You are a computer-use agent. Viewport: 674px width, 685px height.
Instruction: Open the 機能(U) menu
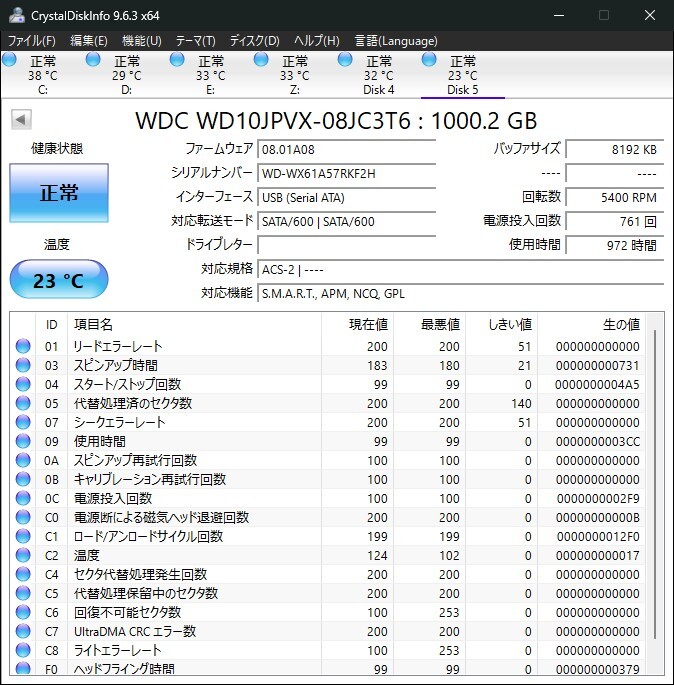tap(142, 41)
